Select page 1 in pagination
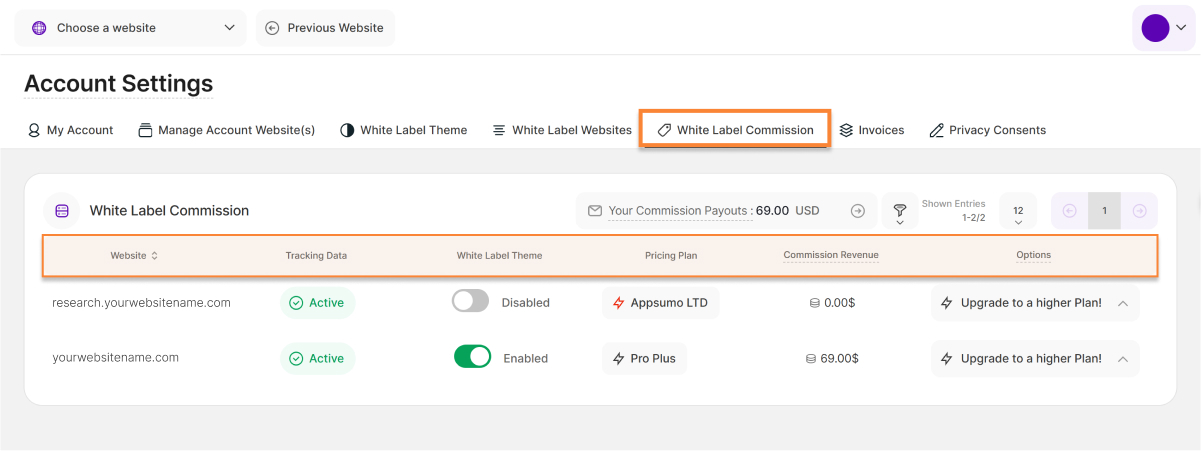 tap(1104, 211)
